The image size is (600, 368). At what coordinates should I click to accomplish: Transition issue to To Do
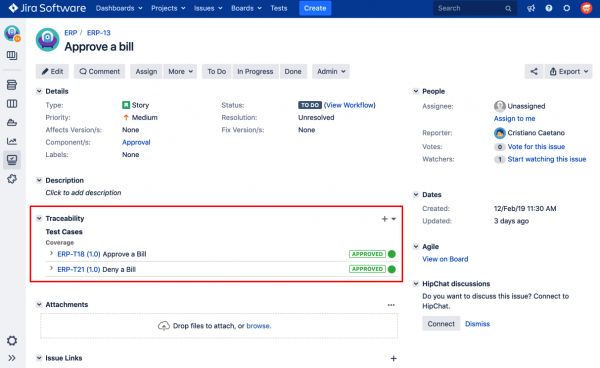pyautogui.click(x=217, y=72)
